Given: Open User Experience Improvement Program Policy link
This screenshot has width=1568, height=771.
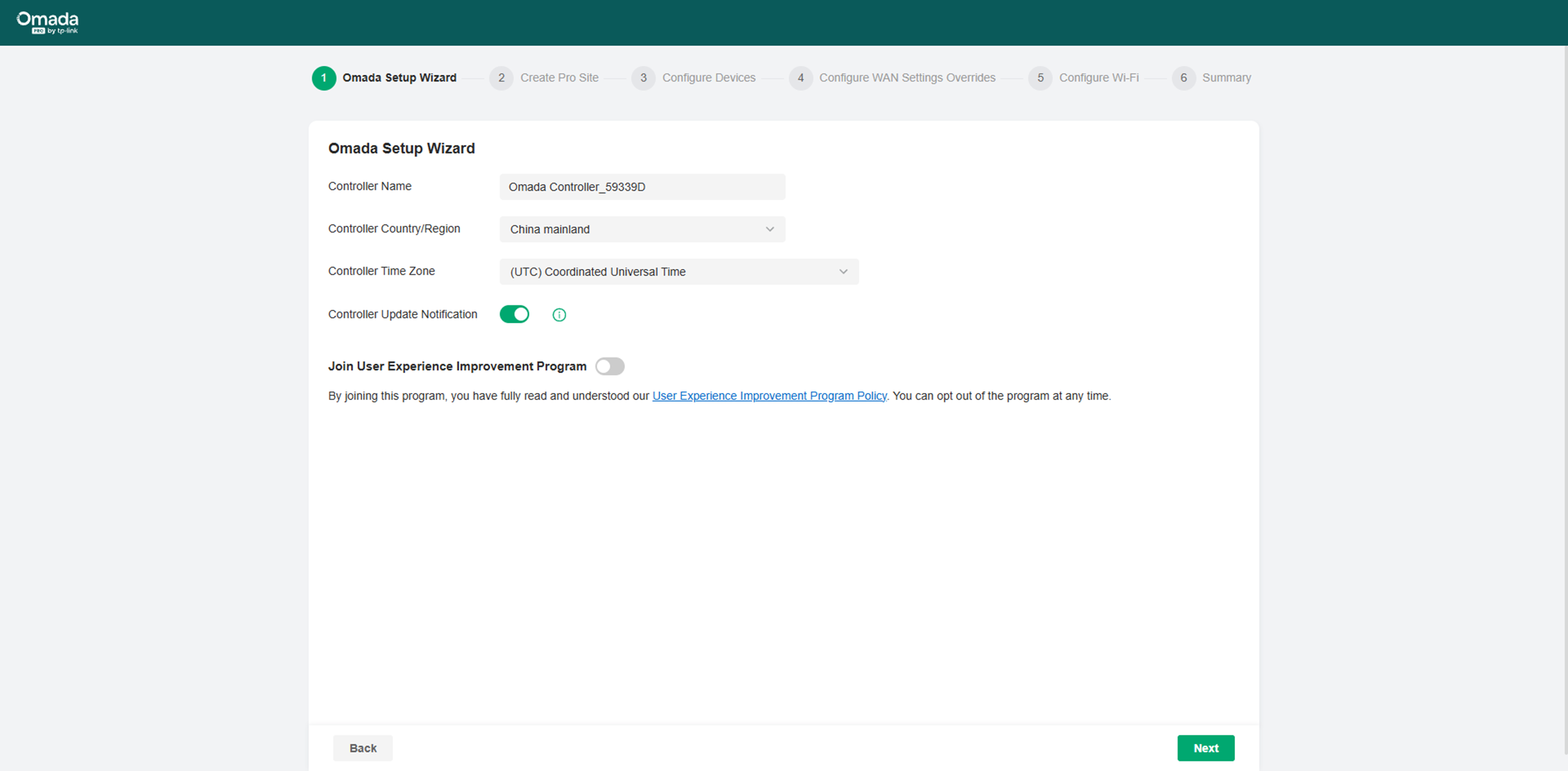Looking at the screenshot, I should pyautogui.click(x=769, y=395).
